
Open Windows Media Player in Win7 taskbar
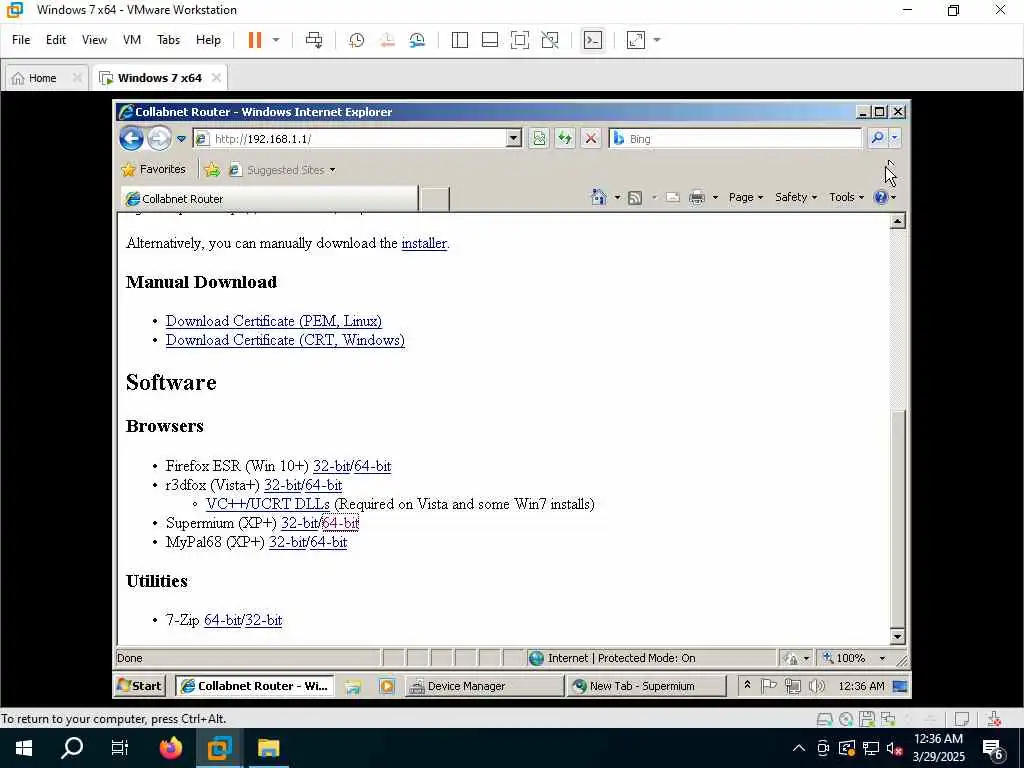click(x=387, y=686)
